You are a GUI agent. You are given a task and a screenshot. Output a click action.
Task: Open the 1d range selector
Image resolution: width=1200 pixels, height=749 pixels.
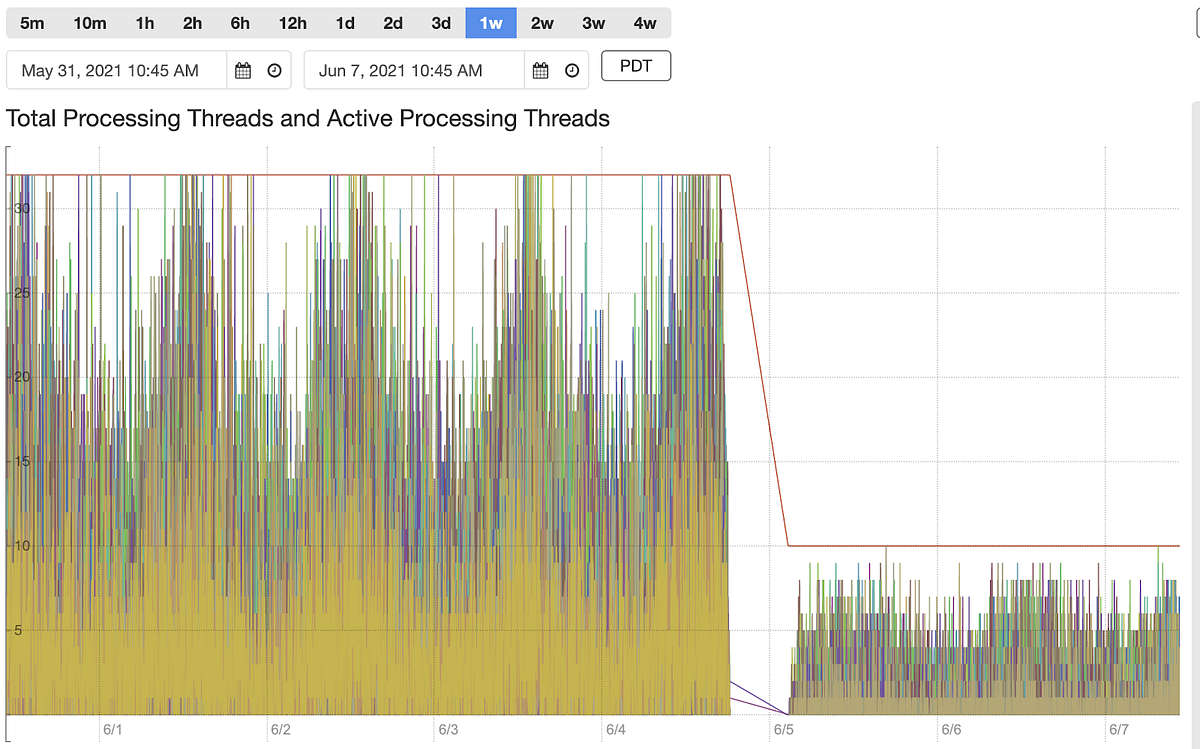tap(344, 22)
